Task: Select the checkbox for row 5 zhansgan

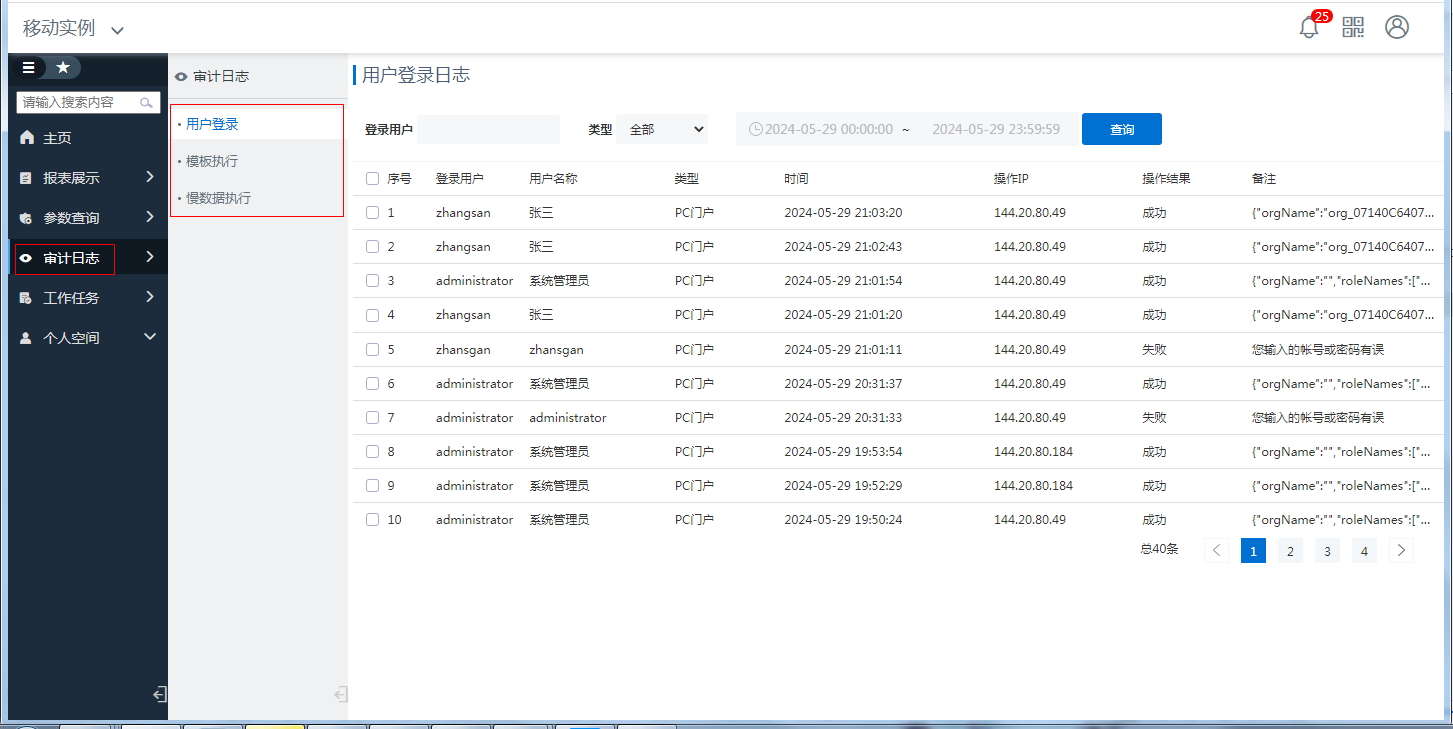Action: (372, 350)
